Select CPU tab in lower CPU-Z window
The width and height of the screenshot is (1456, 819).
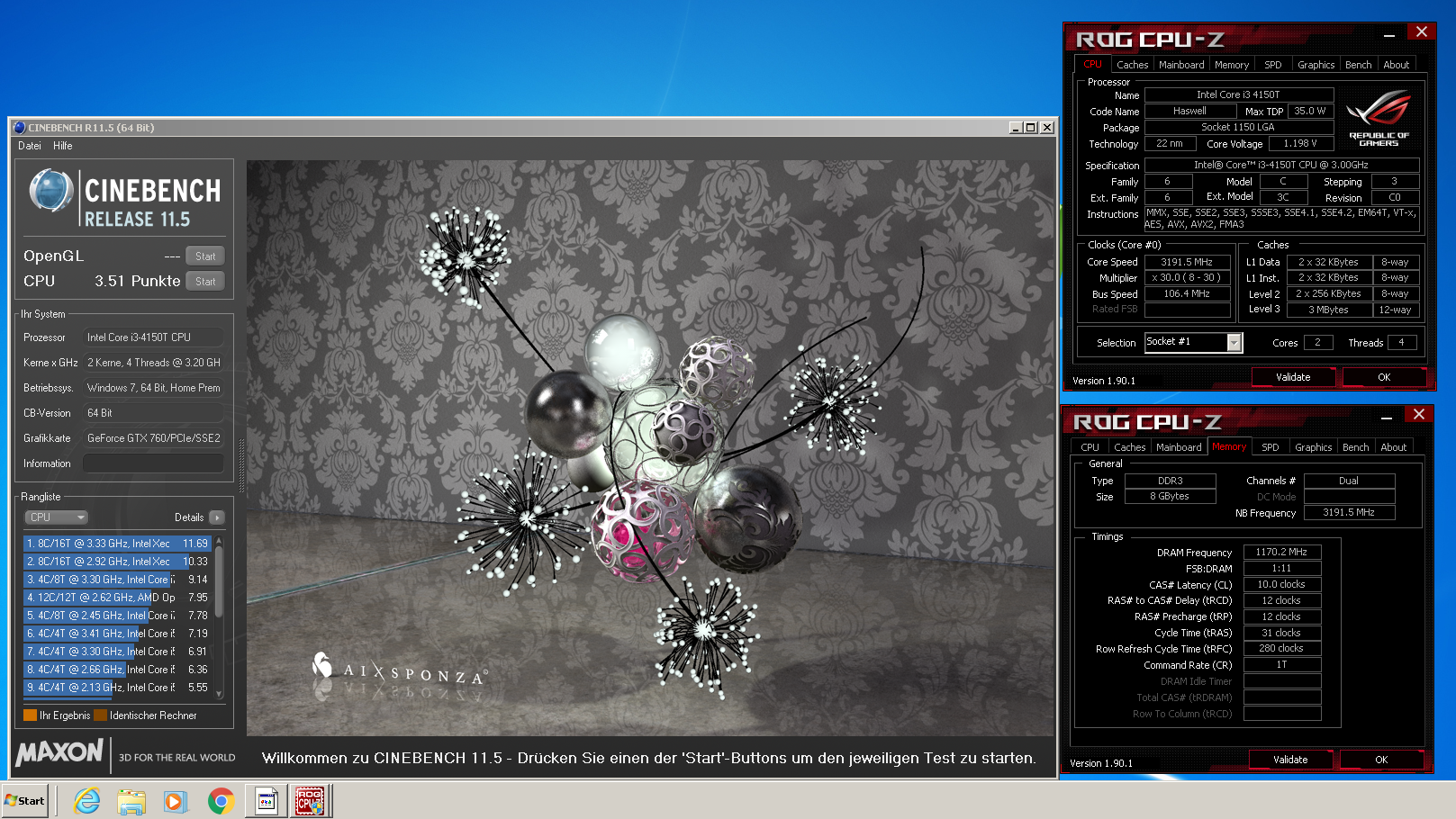[x=1090, y=447]
